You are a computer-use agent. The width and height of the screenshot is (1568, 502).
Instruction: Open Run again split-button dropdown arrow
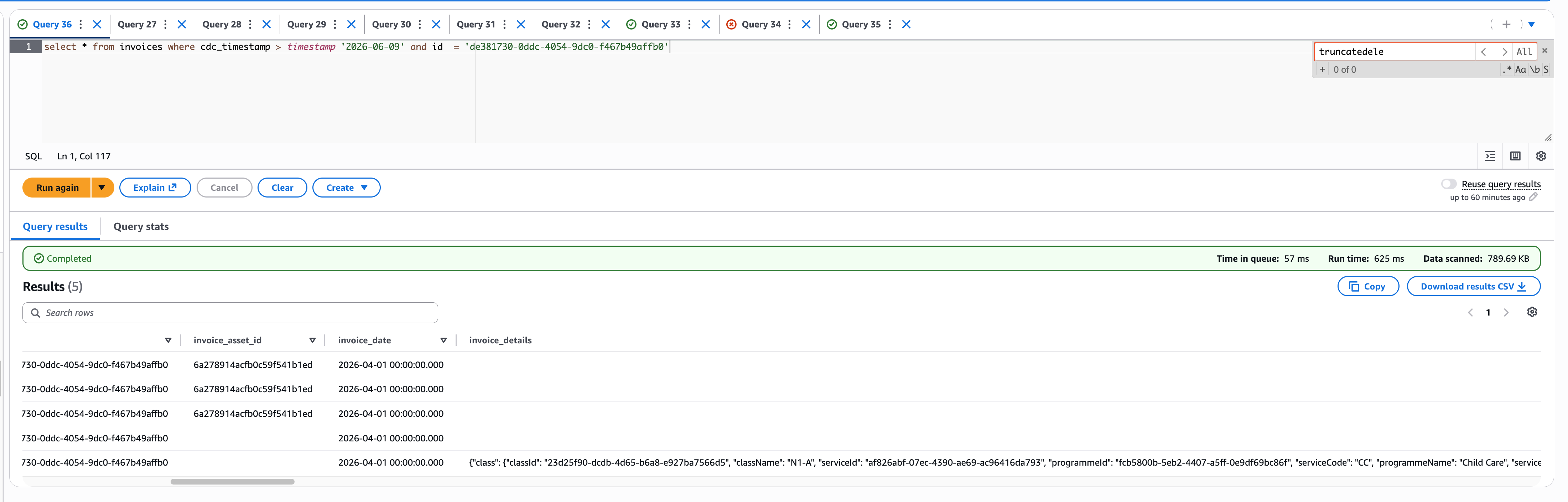click(102, 188)
